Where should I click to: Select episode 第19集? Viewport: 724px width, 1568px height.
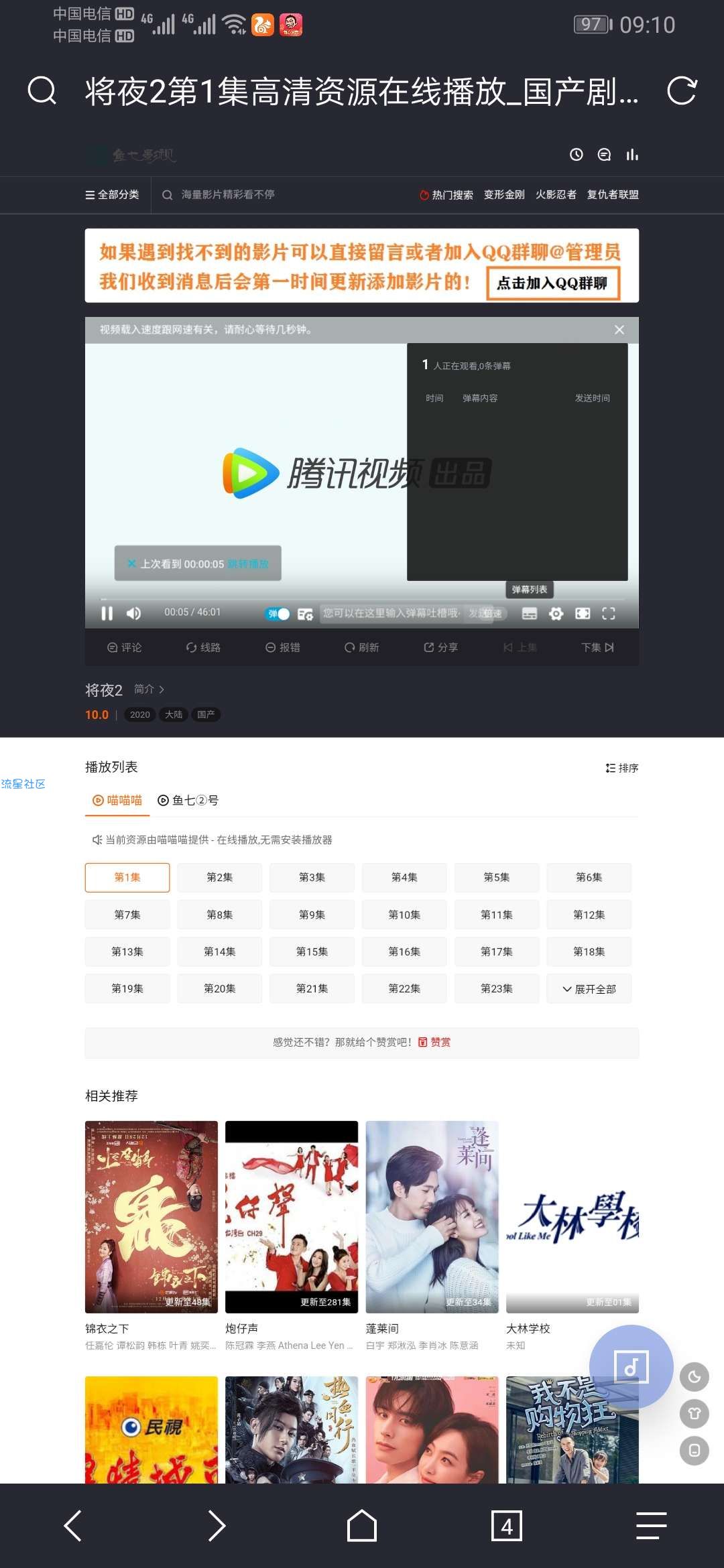pos(127,988)
